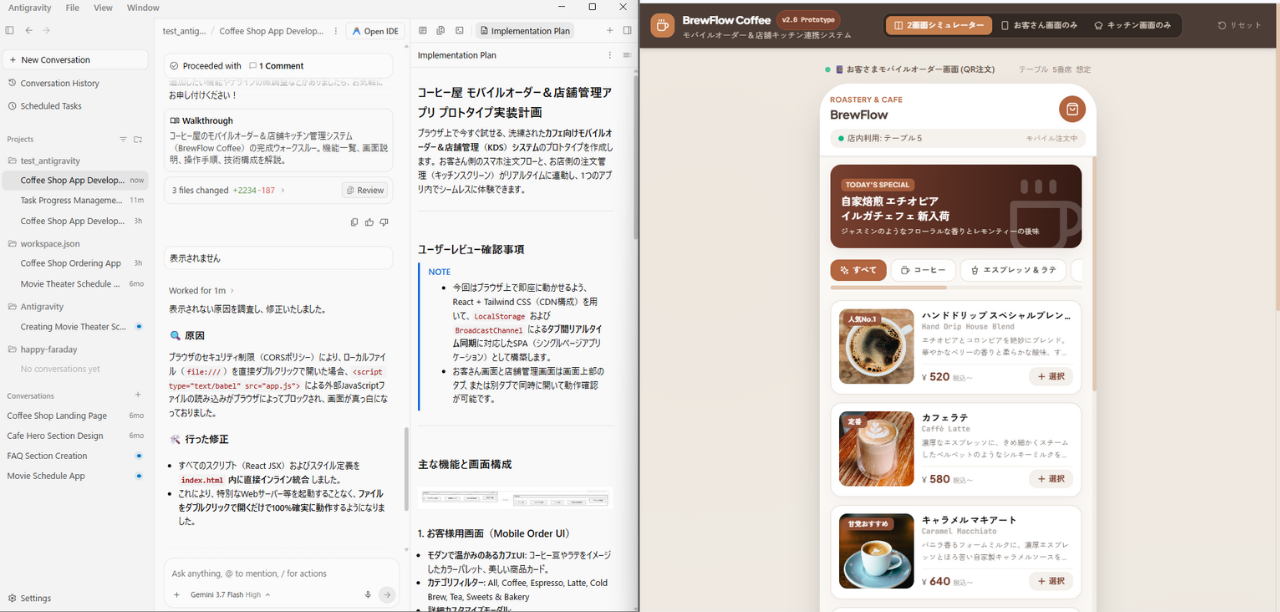Click the BrewFlow Coffee cup logo icon
1280x612 pixels.
point(662,25)
